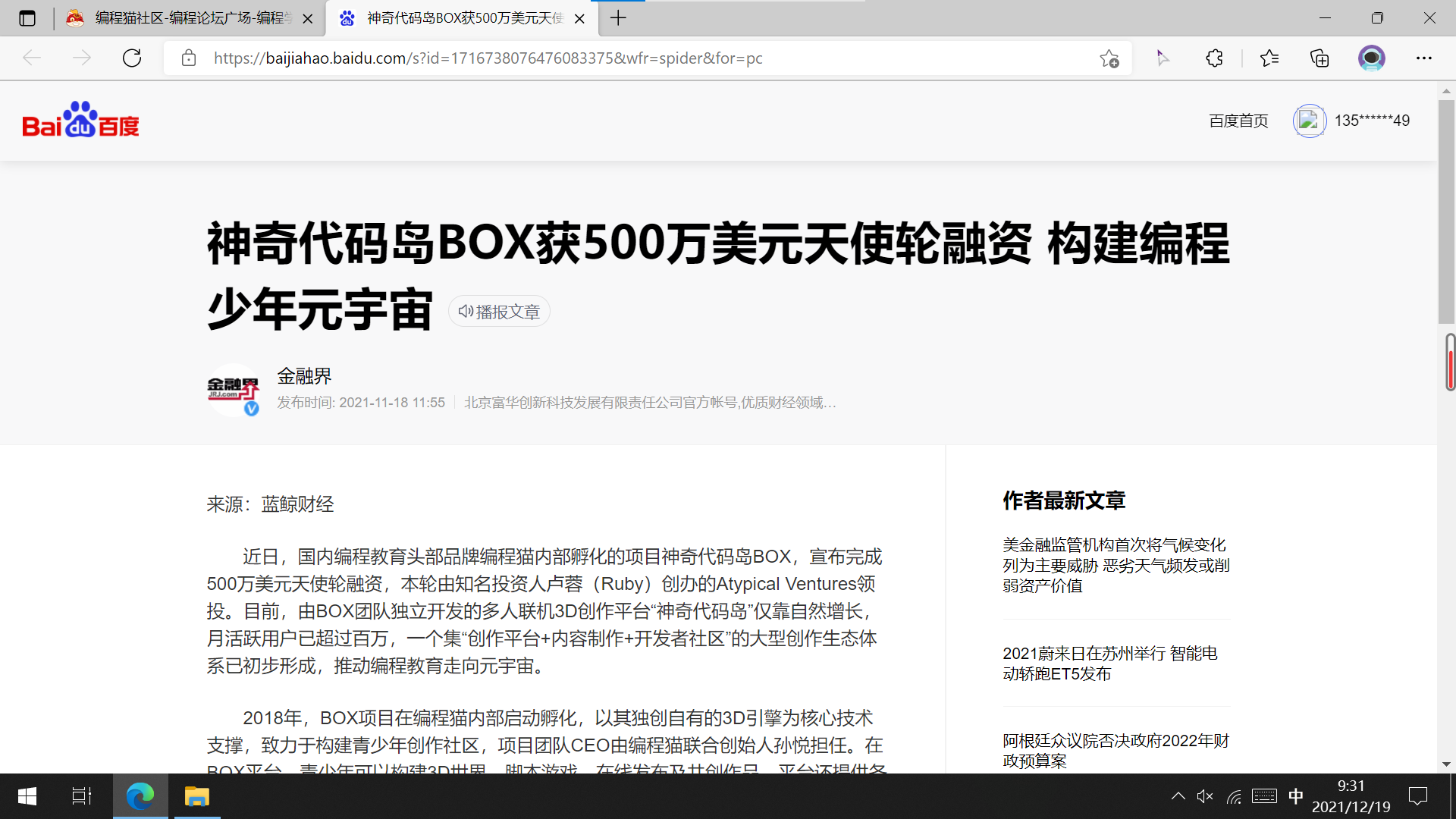Viewport: 1456px width, 819px height.
Task: Open the browser profile avatar
Action: coord(1372,58)
